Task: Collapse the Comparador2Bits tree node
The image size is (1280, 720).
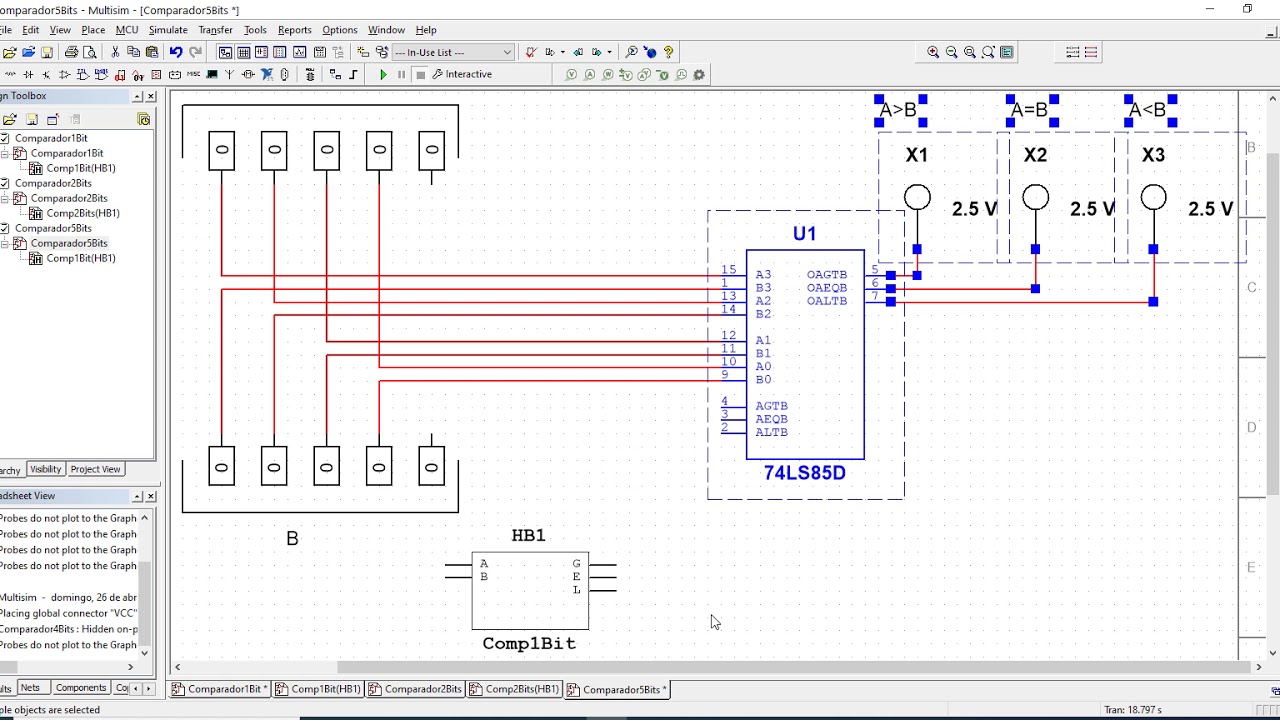Action: click(x=5, y=198)
